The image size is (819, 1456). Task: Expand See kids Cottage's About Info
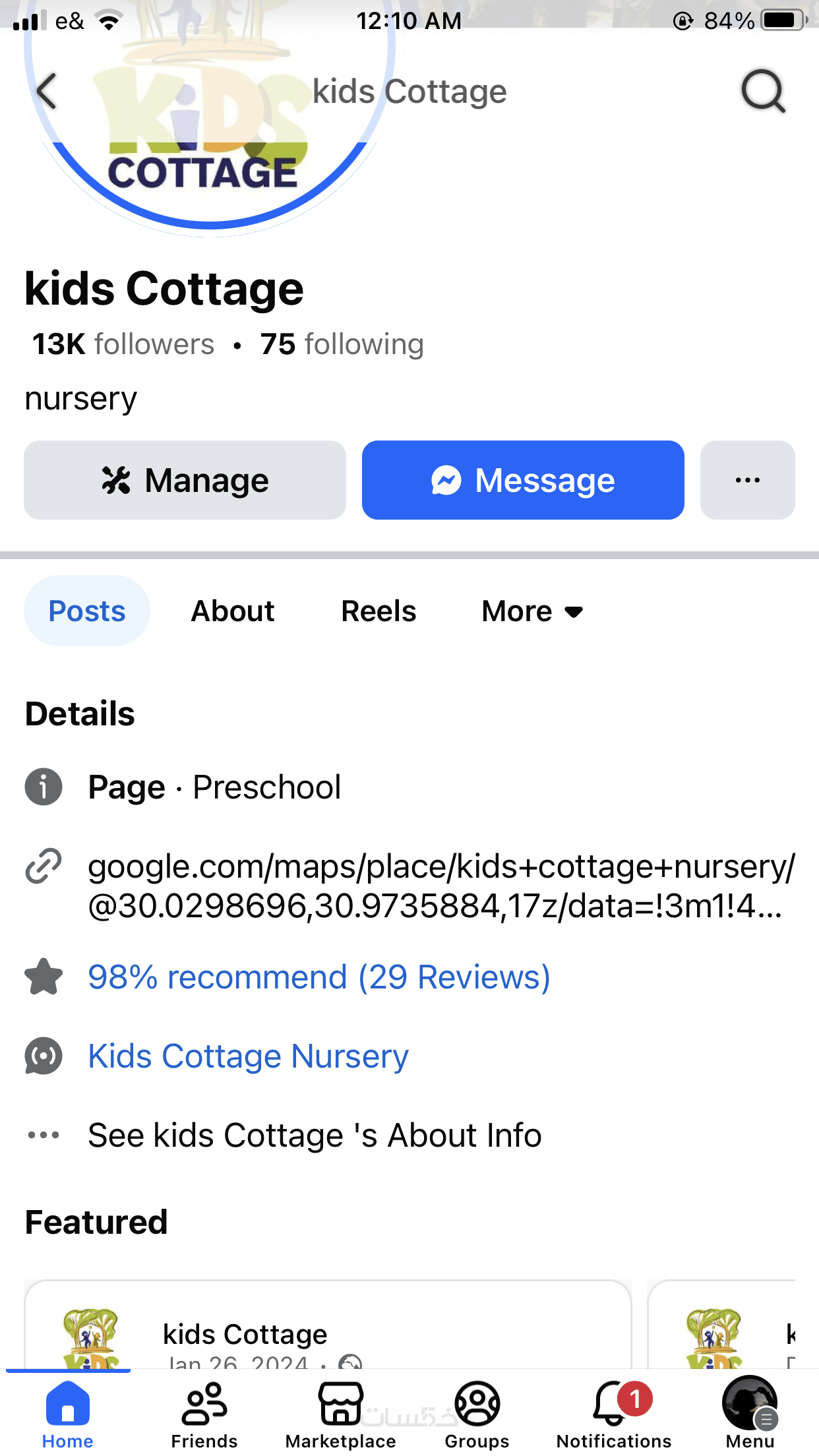pos(315,1135)
